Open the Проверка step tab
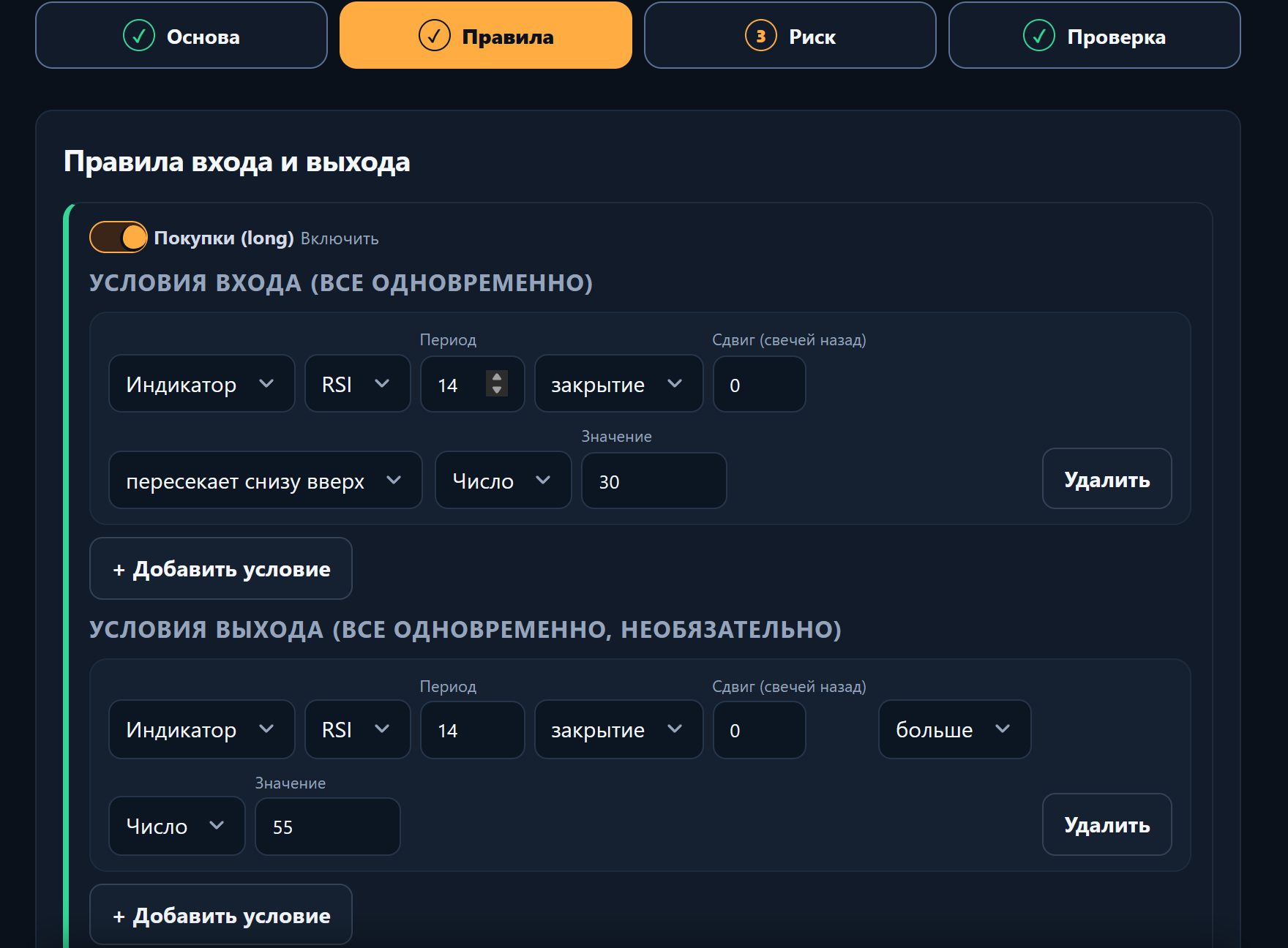 tap(1095, 35)
